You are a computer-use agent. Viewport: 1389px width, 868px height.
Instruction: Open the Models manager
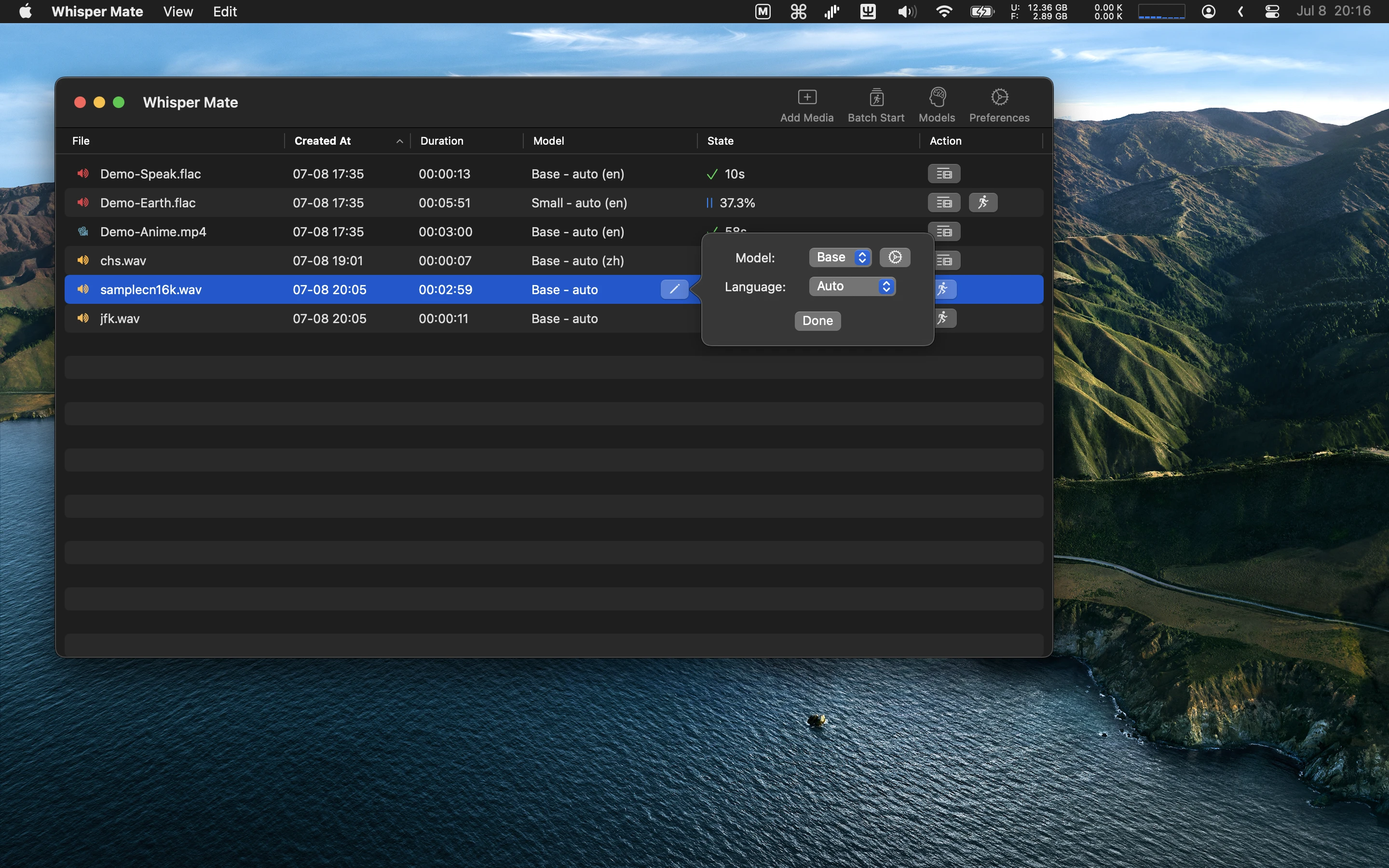[x=937, y=106]
